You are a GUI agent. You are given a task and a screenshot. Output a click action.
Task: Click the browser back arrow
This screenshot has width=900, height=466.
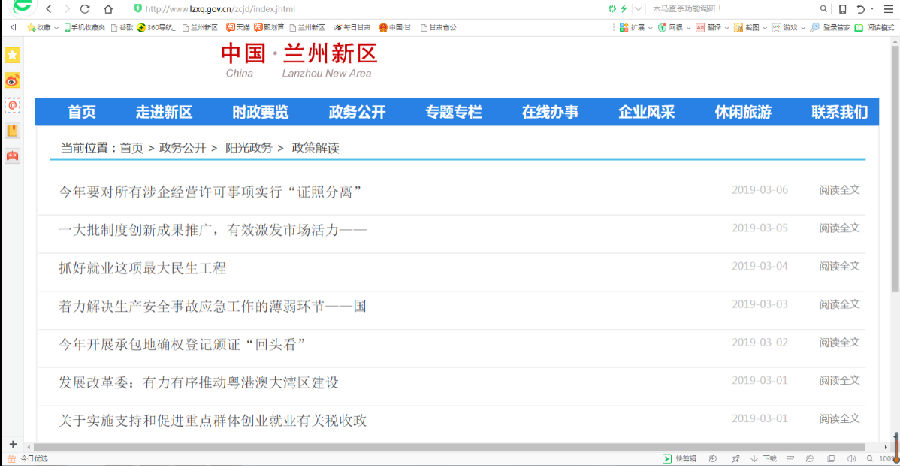[49, 9]
